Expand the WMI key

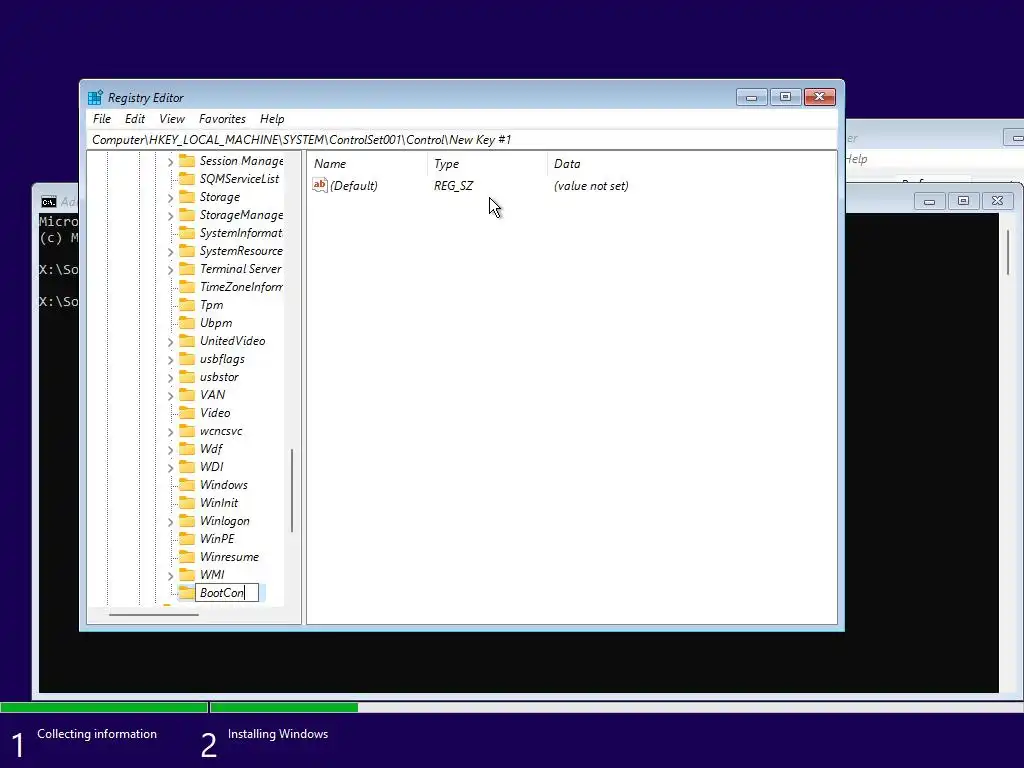(x=170, y=575)
